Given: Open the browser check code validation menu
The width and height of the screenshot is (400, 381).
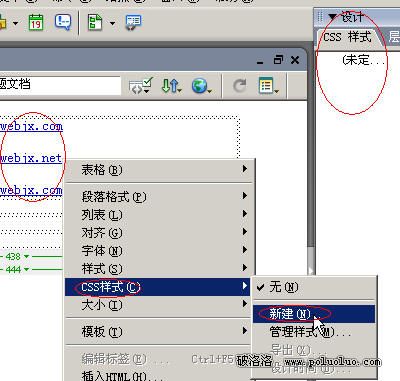Looking at the screenshot, I should click(141, 86).
